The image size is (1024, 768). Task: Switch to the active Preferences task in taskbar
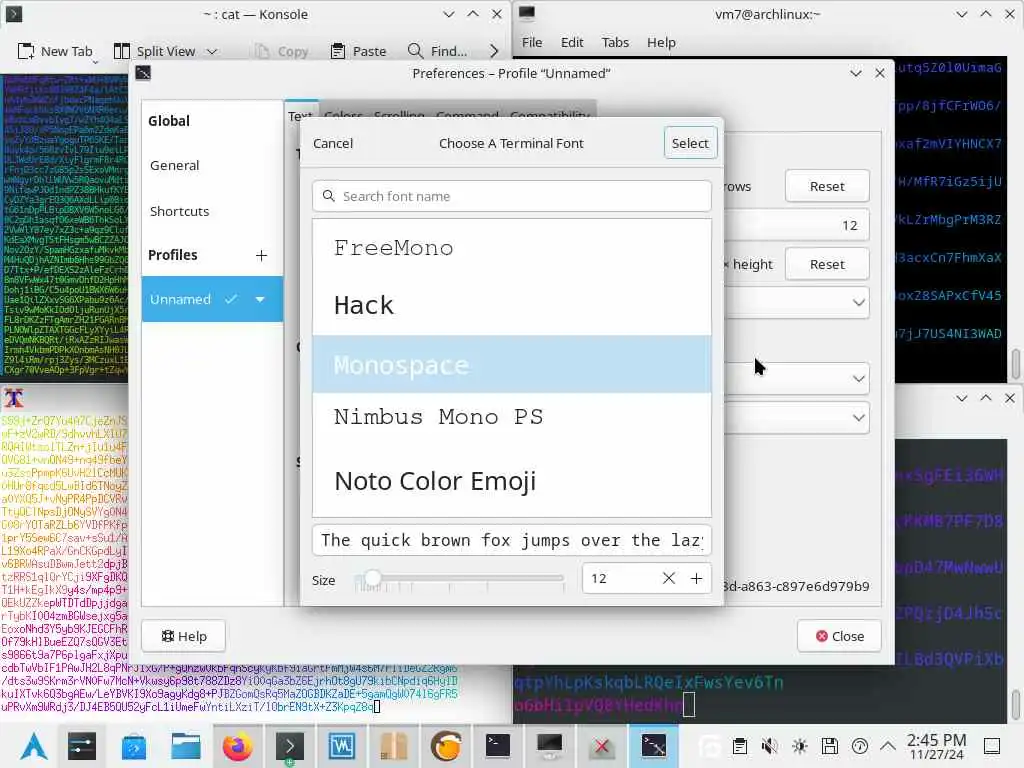654,746
